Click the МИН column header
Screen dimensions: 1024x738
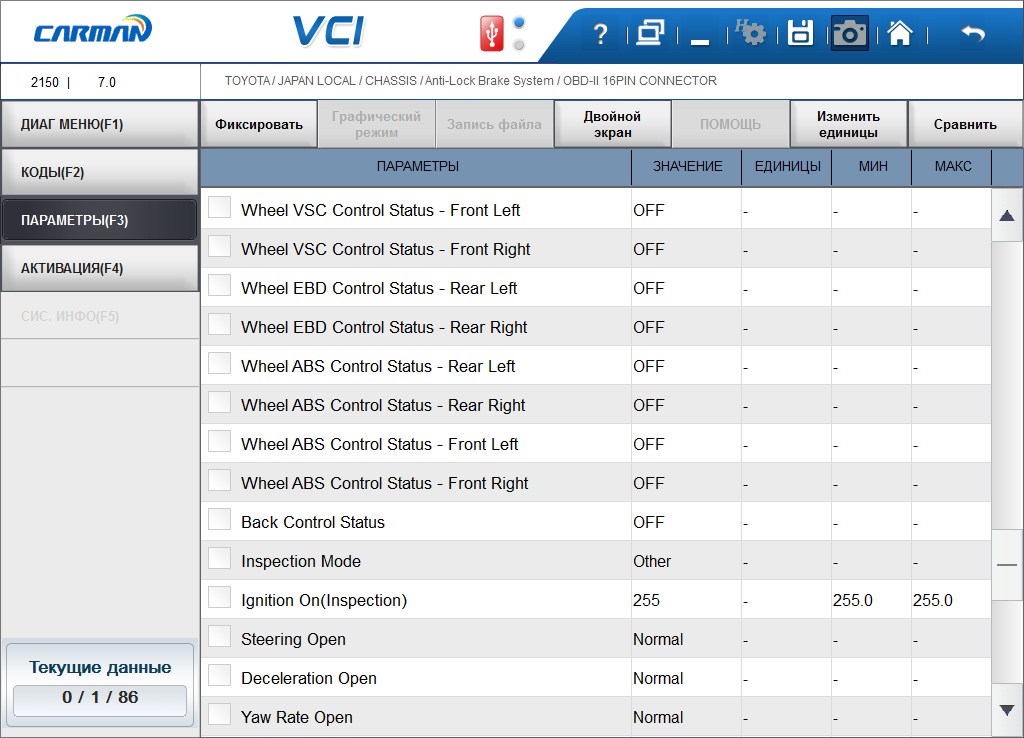click(x=872, y=167)
